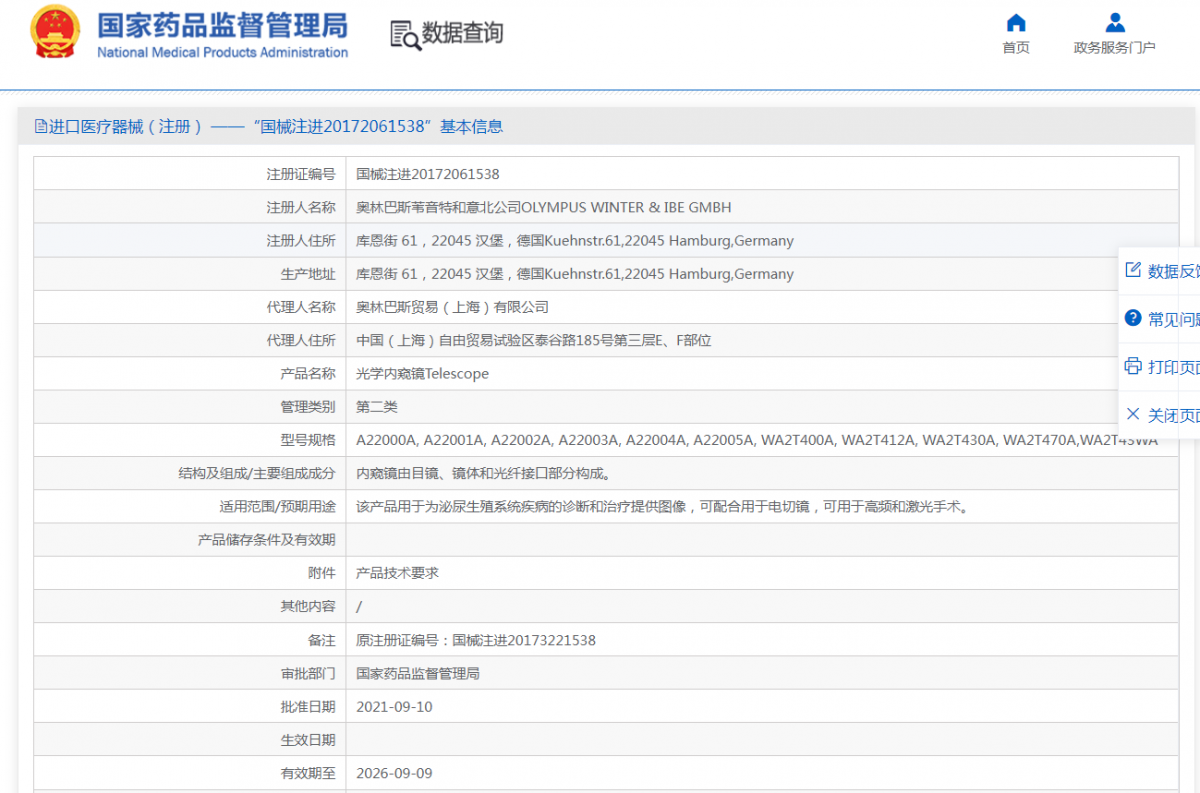Select registration number 国械注进20172061538 value
The width and height of the screenshot is (1200, 793).
(428, 174)
